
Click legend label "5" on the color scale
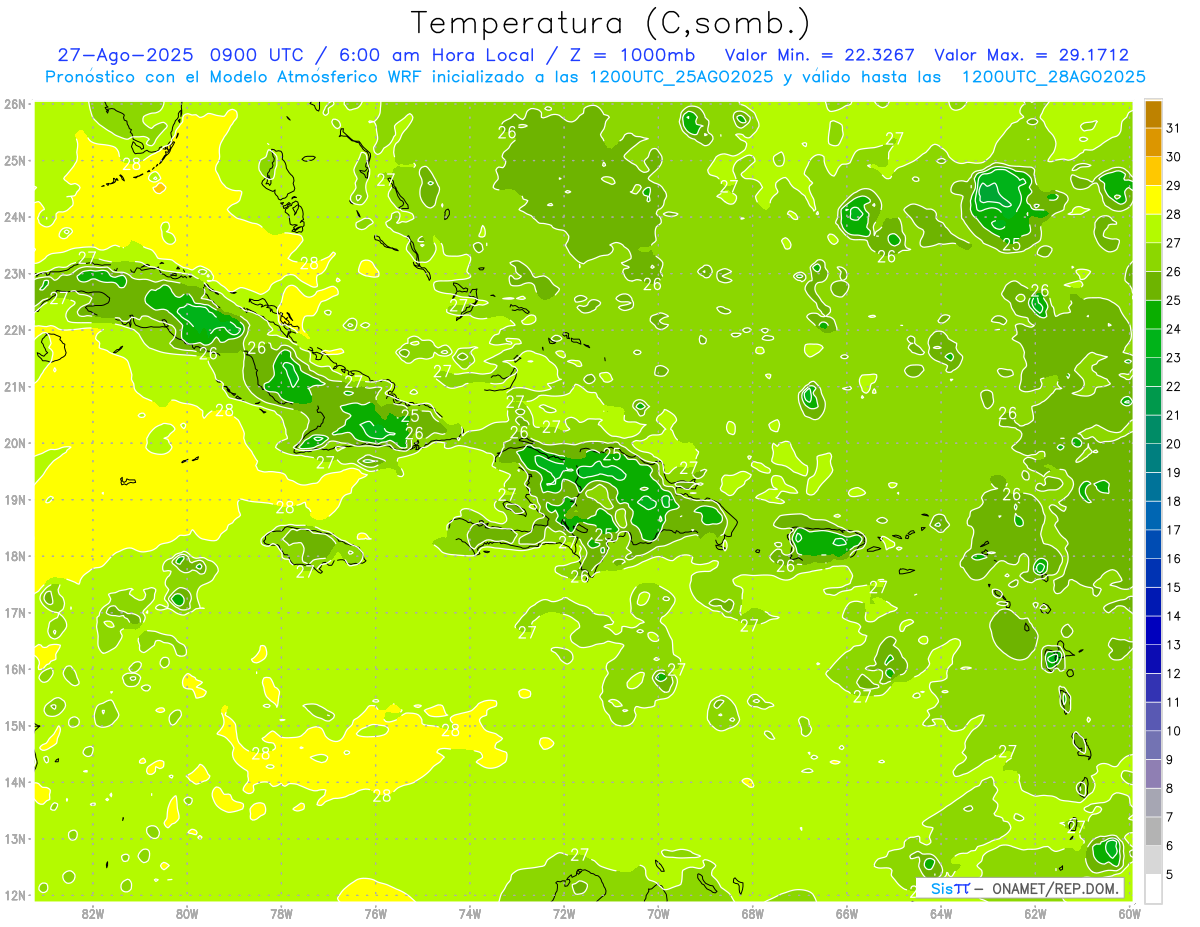pos(1170,874)
